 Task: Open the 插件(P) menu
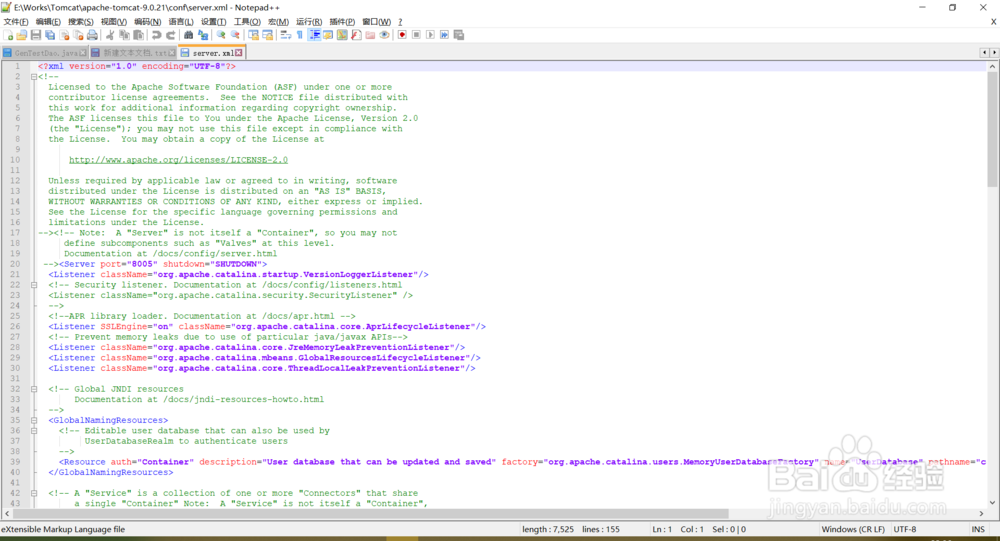coord(342,22)
